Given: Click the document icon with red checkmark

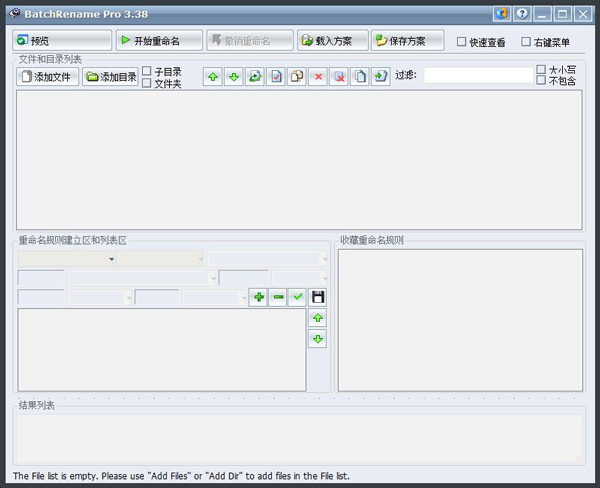Looking at the screenshot, I should pos(276,77).
